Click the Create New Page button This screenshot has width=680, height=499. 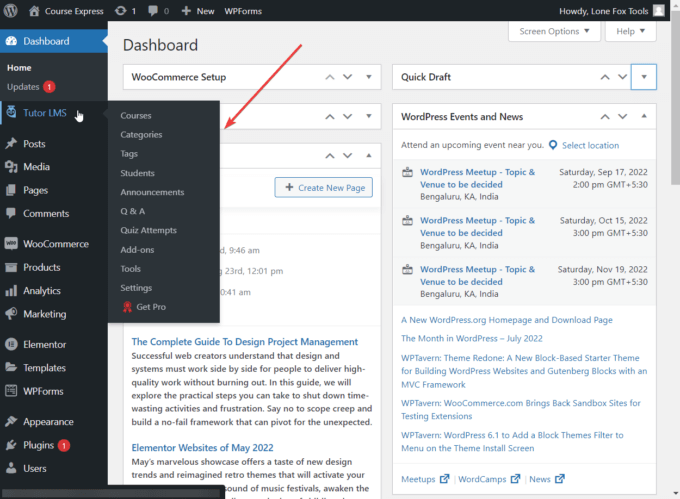[x=324, y=187]
